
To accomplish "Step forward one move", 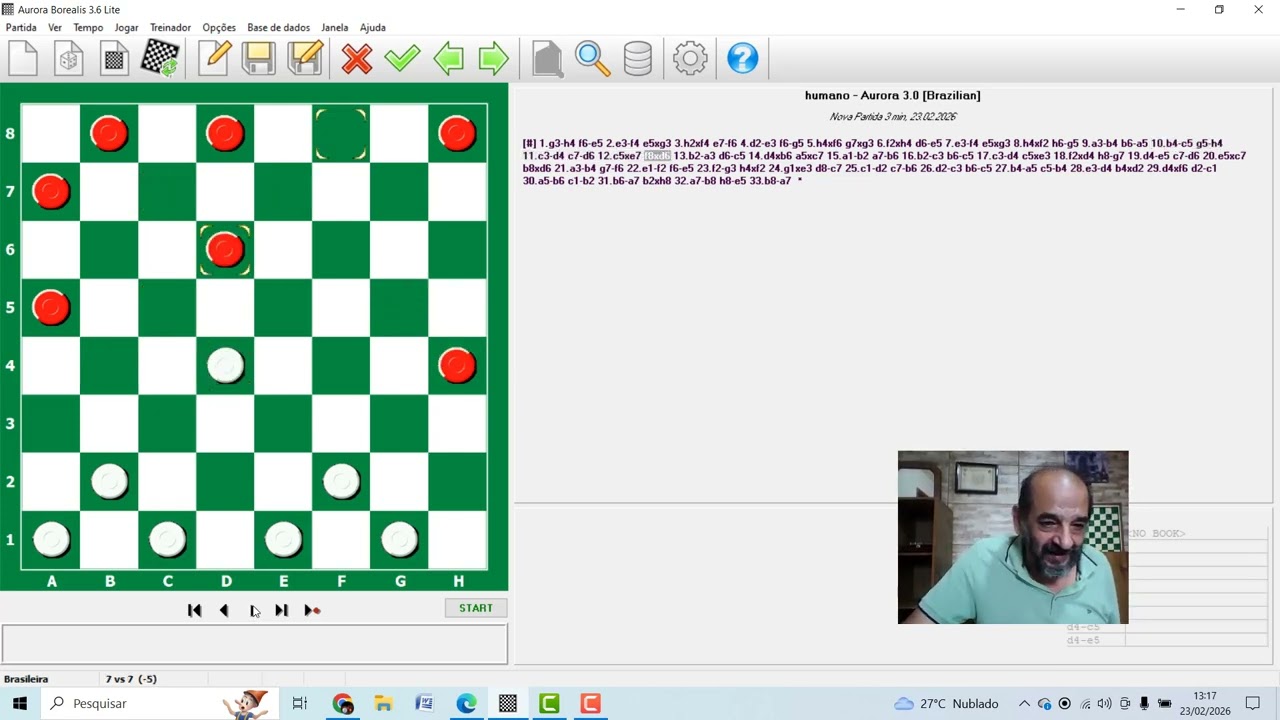I will pyautogui.click(x=254, y=610).
